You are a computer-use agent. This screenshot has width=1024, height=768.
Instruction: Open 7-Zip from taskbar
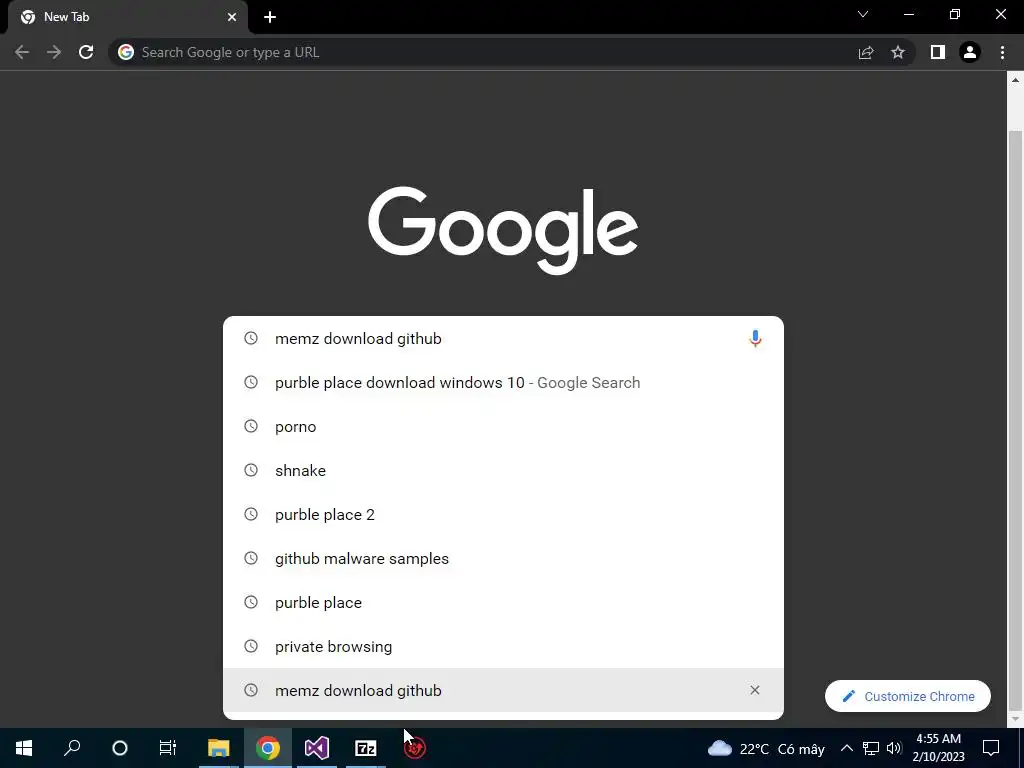pyautogui.click(x=366, y=748)
